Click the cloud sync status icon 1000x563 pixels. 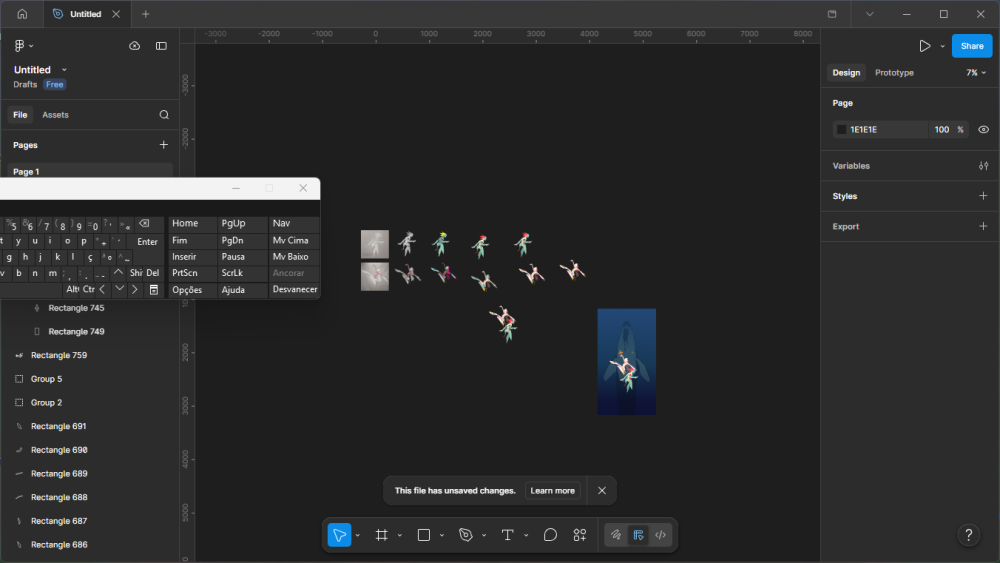tap(135, 46)
